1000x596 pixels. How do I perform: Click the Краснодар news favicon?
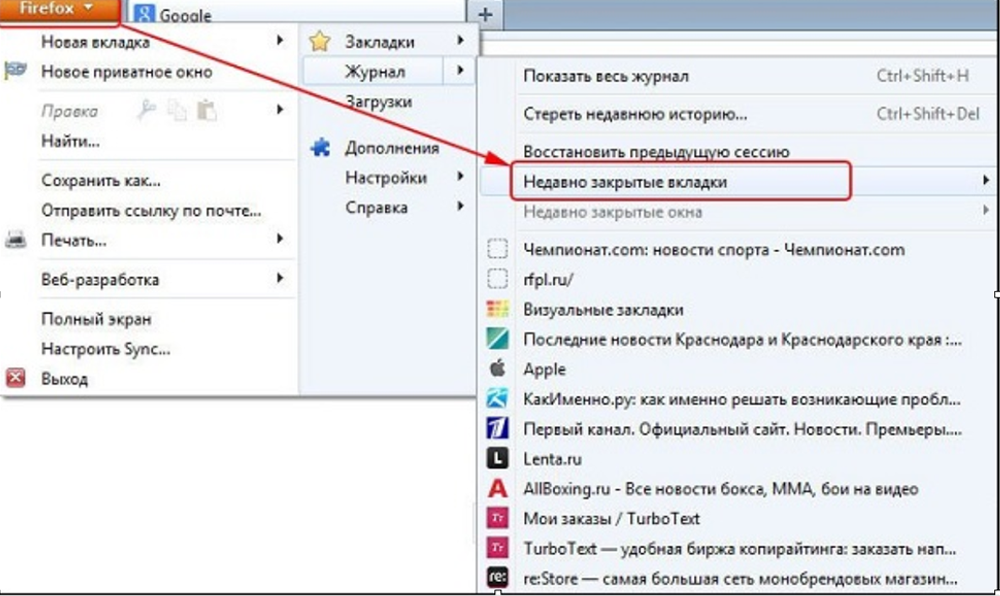(497, 338)
